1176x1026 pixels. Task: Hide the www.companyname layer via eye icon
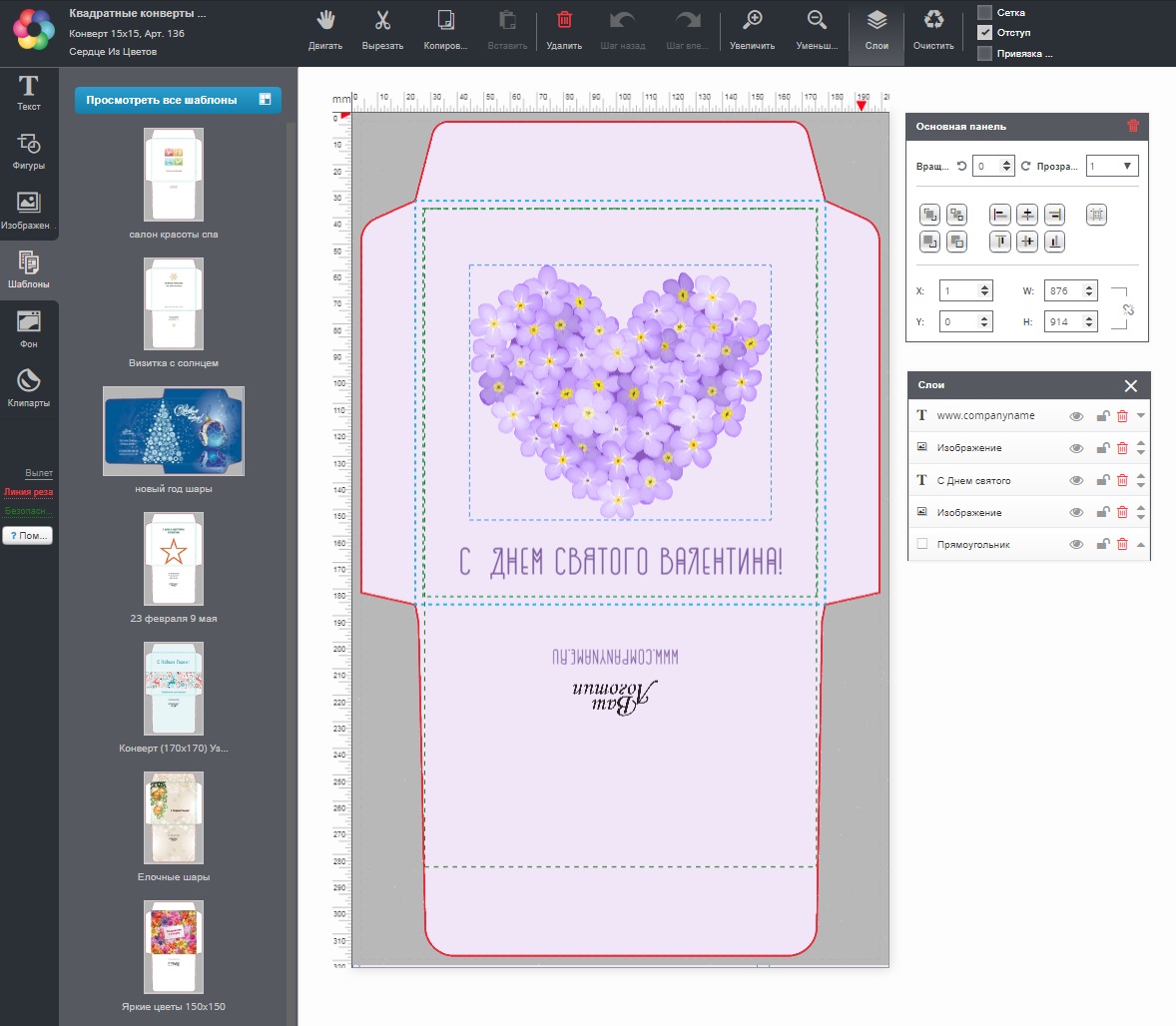(1076, 416)
